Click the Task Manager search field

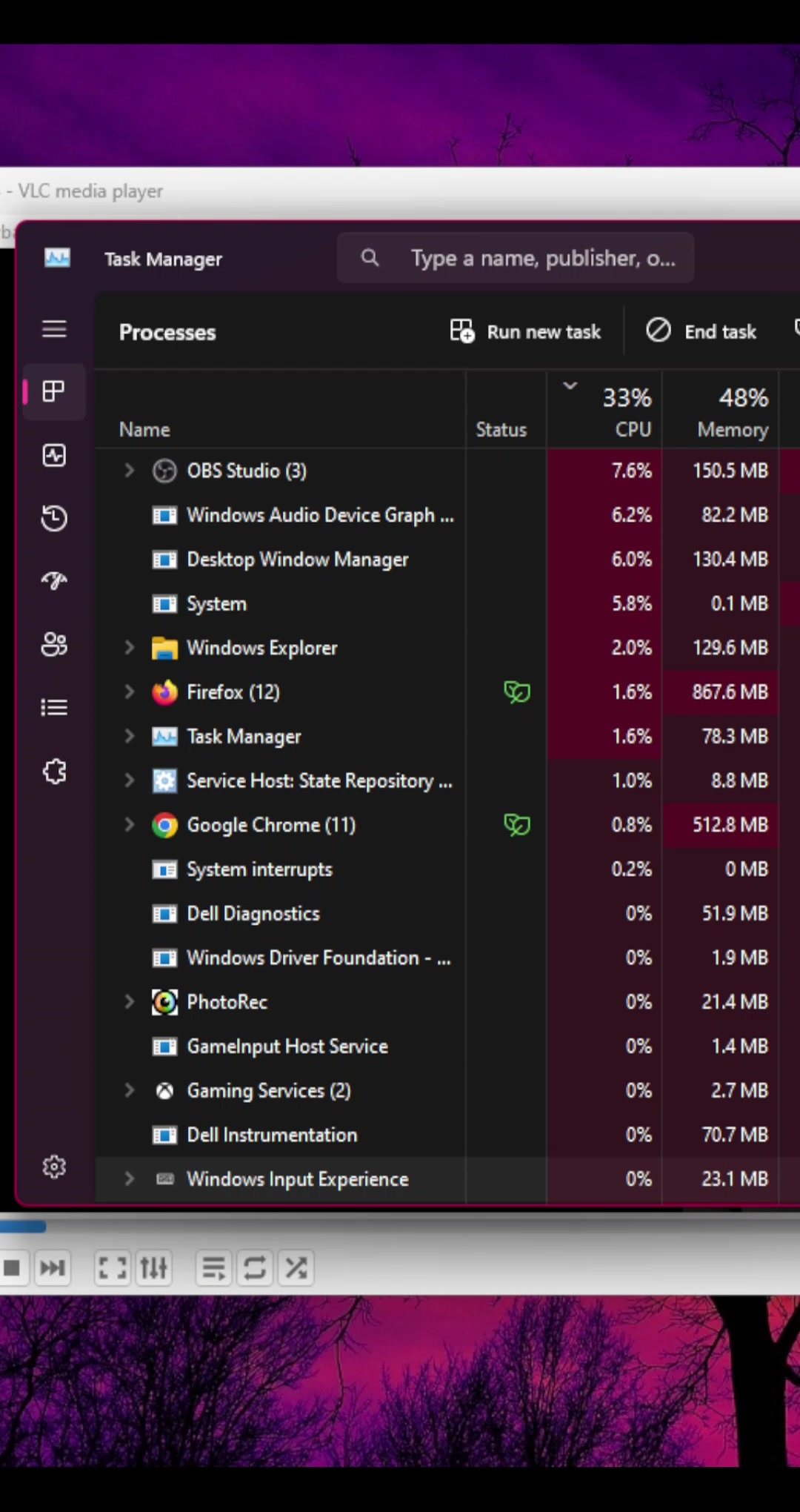516,258
